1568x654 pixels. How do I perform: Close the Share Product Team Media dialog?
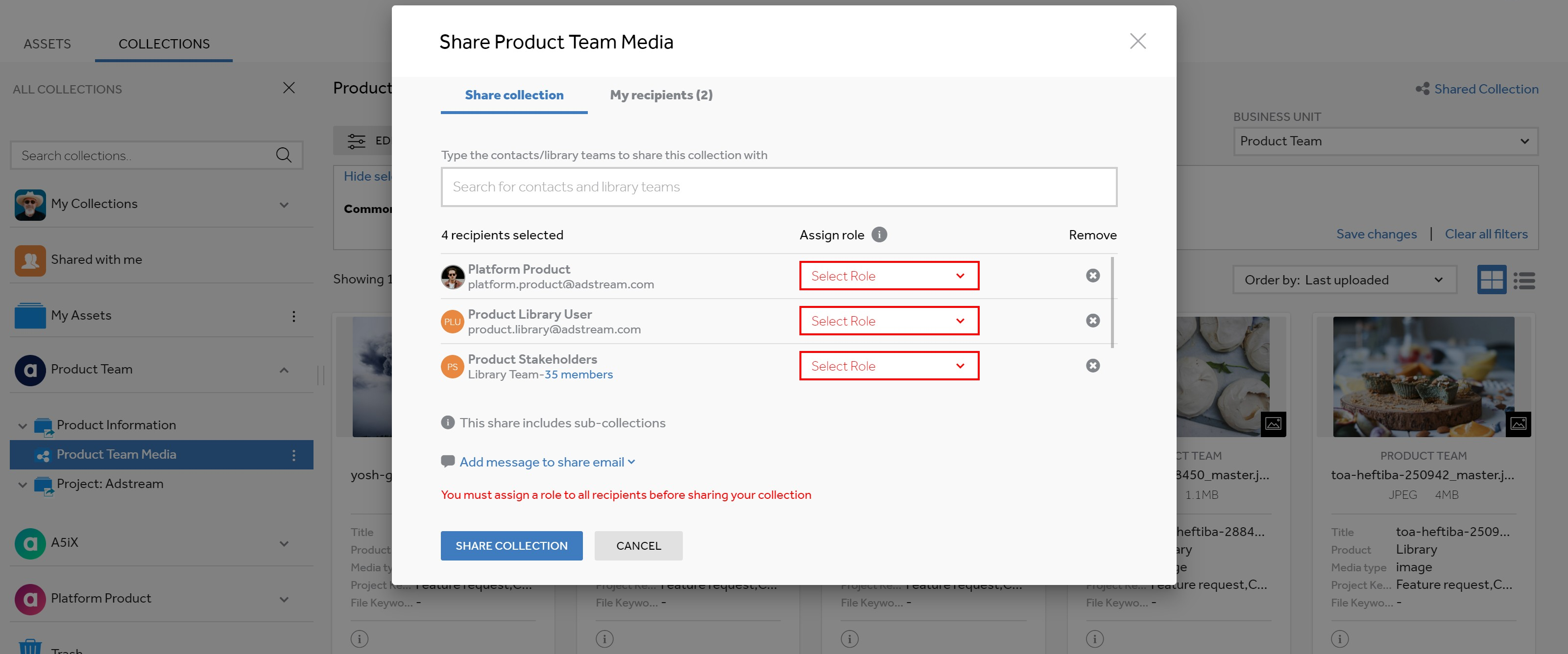pos(1137,42)
